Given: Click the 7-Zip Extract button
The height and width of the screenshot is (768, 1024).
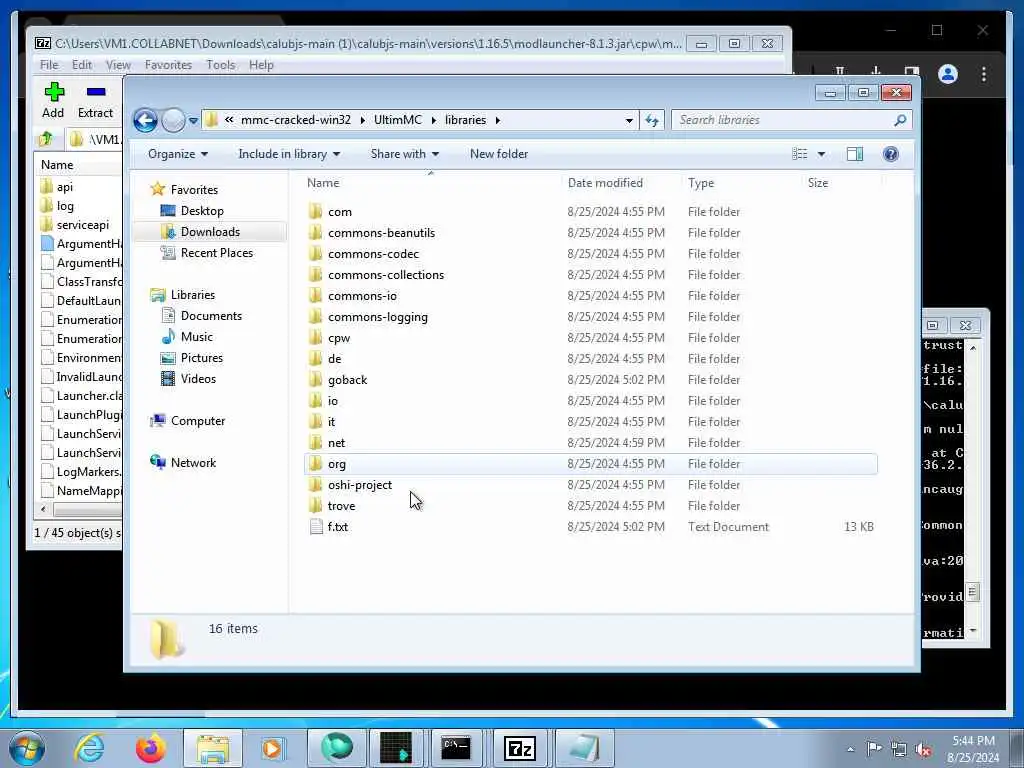Looking at the screenshot, I should click(95, 100).
